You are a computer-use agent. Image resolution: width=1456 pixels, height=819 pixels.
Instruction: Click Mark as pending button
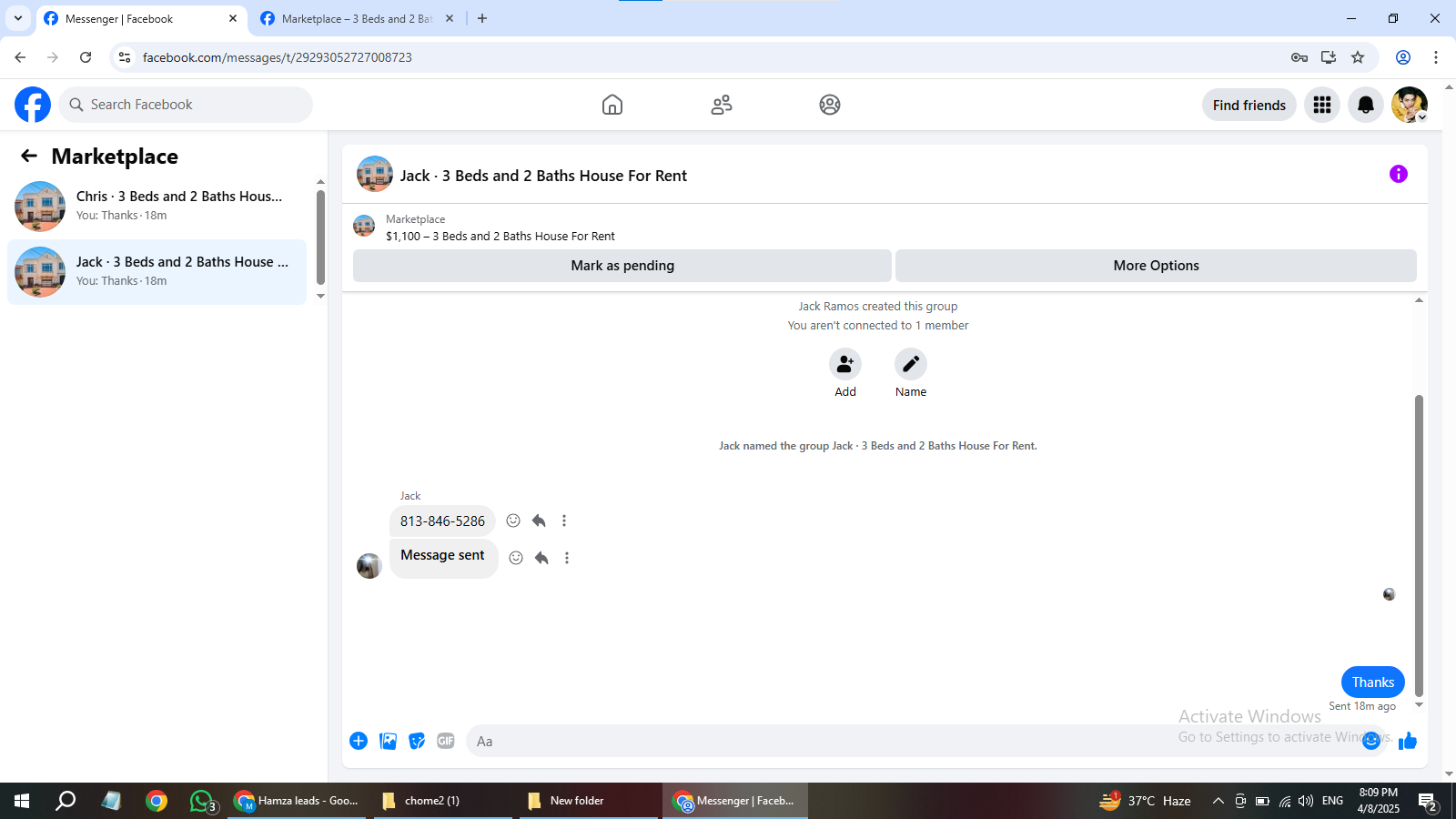point(622,266)
